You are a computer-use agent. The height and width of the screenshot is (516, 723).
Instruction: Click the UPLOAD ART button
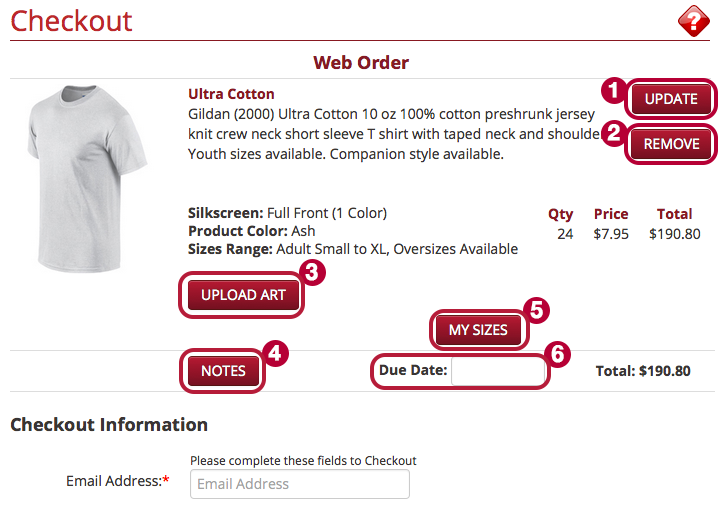[243, 295]
